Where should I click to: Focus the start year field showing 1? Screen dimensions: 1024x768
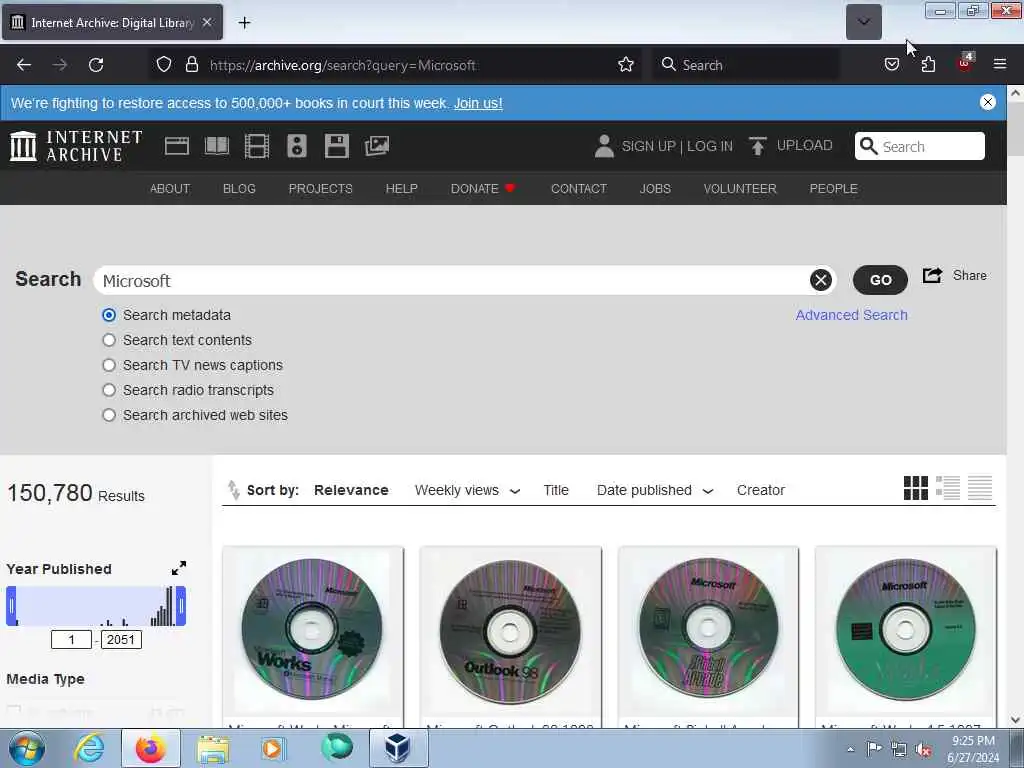click(x=71, y=639)
